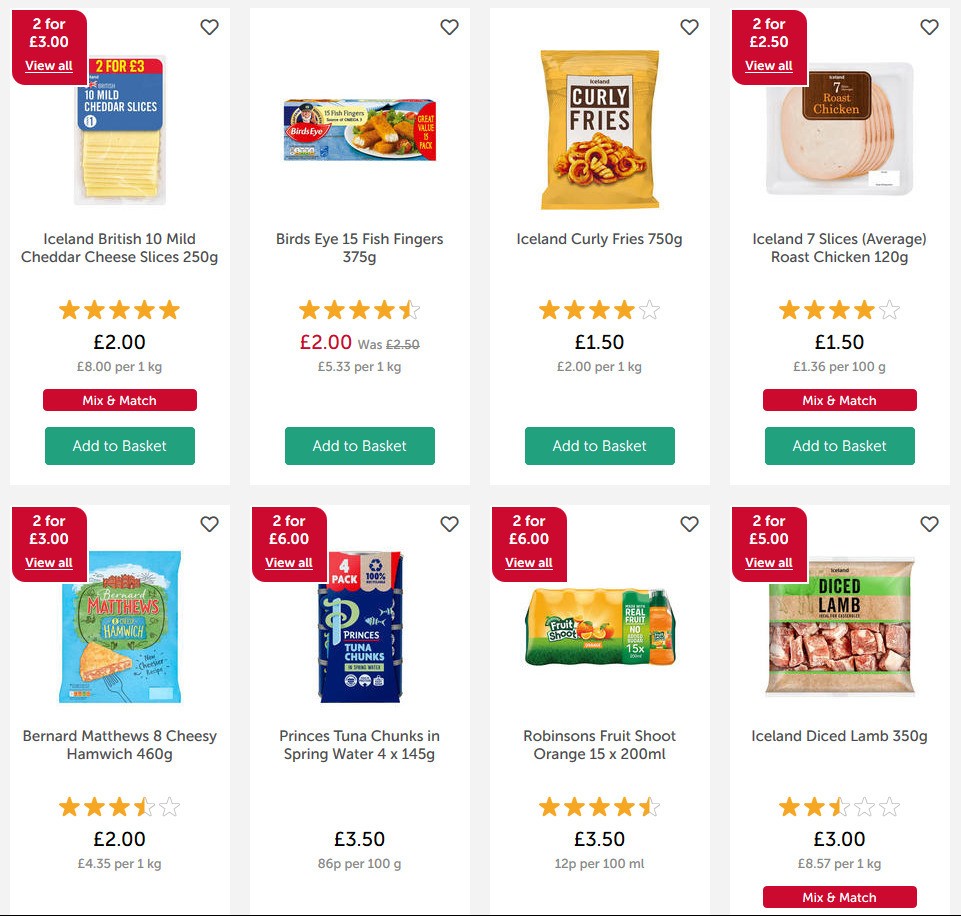Open the Iceland Curly Fries 750g product page
This screenshot has height=916, width=961.
coord(599,239)
